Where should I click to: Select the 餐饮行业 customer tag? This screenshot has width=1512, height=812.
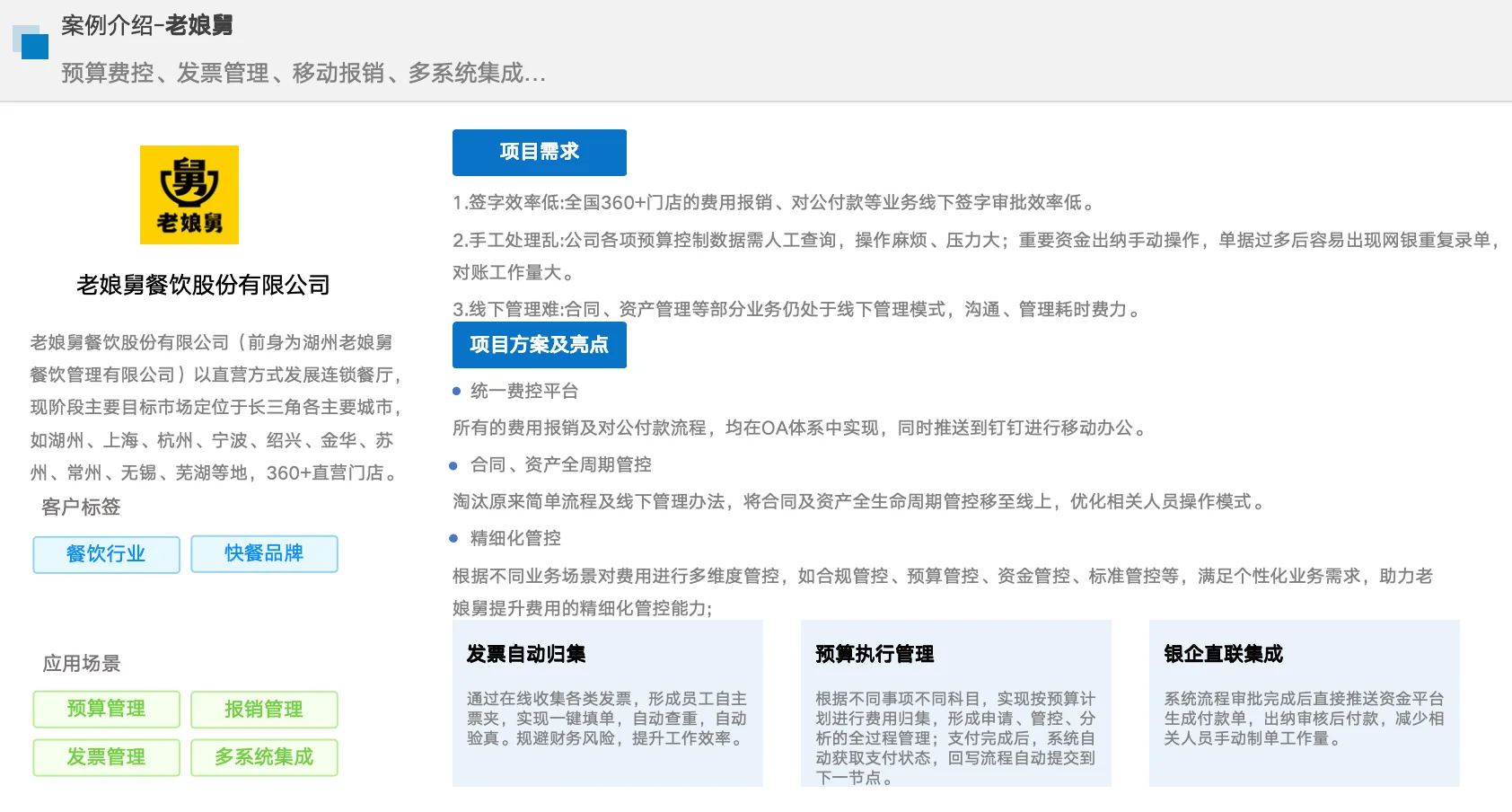click(106, 554)
